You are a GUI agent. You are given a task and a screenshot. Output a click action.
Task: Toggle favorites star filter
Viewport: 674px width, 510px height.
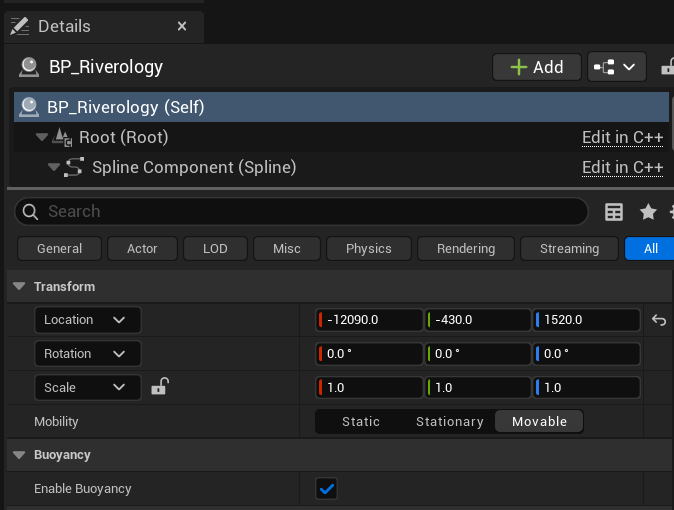coord(648,212)
